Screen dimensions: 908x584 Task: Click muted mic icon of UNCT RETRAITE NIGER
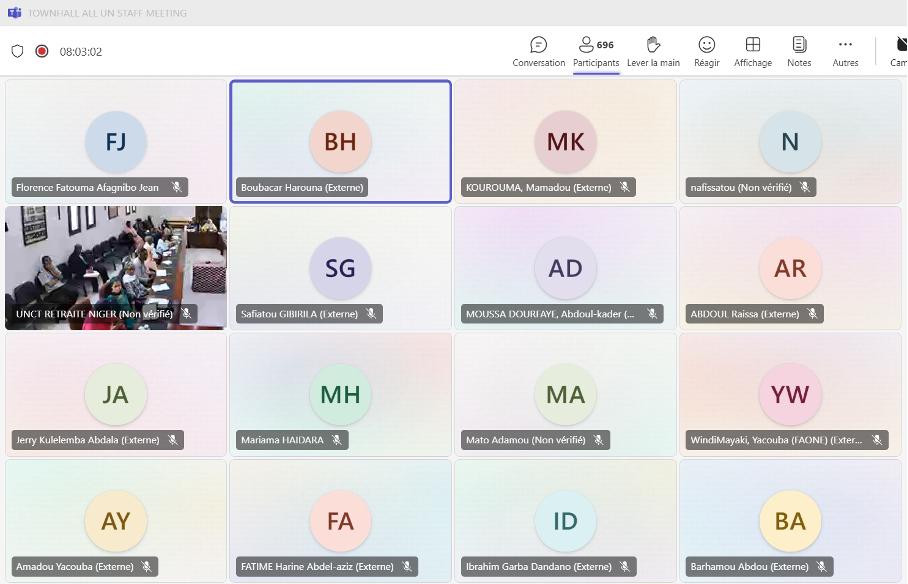click(186, 313)
